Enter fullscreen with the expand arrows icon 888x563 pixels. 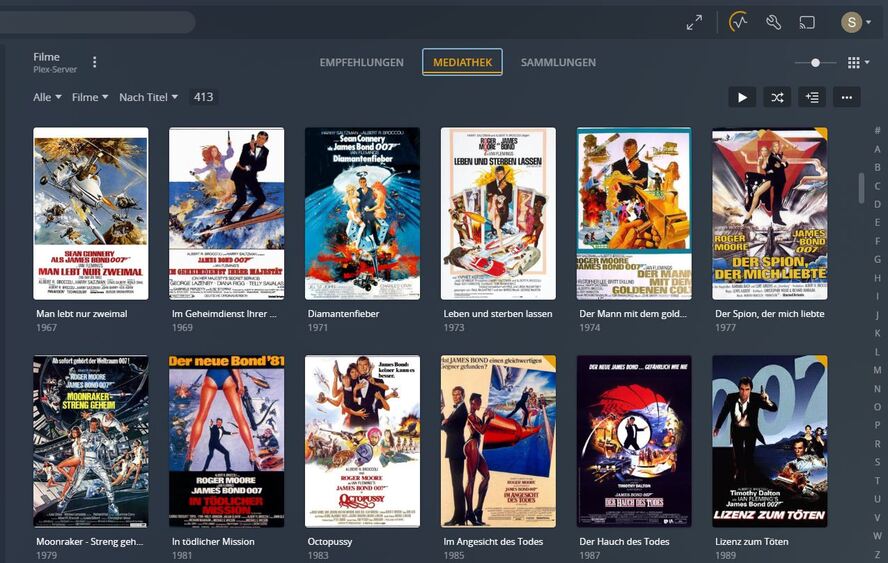[x=694, y=23]
